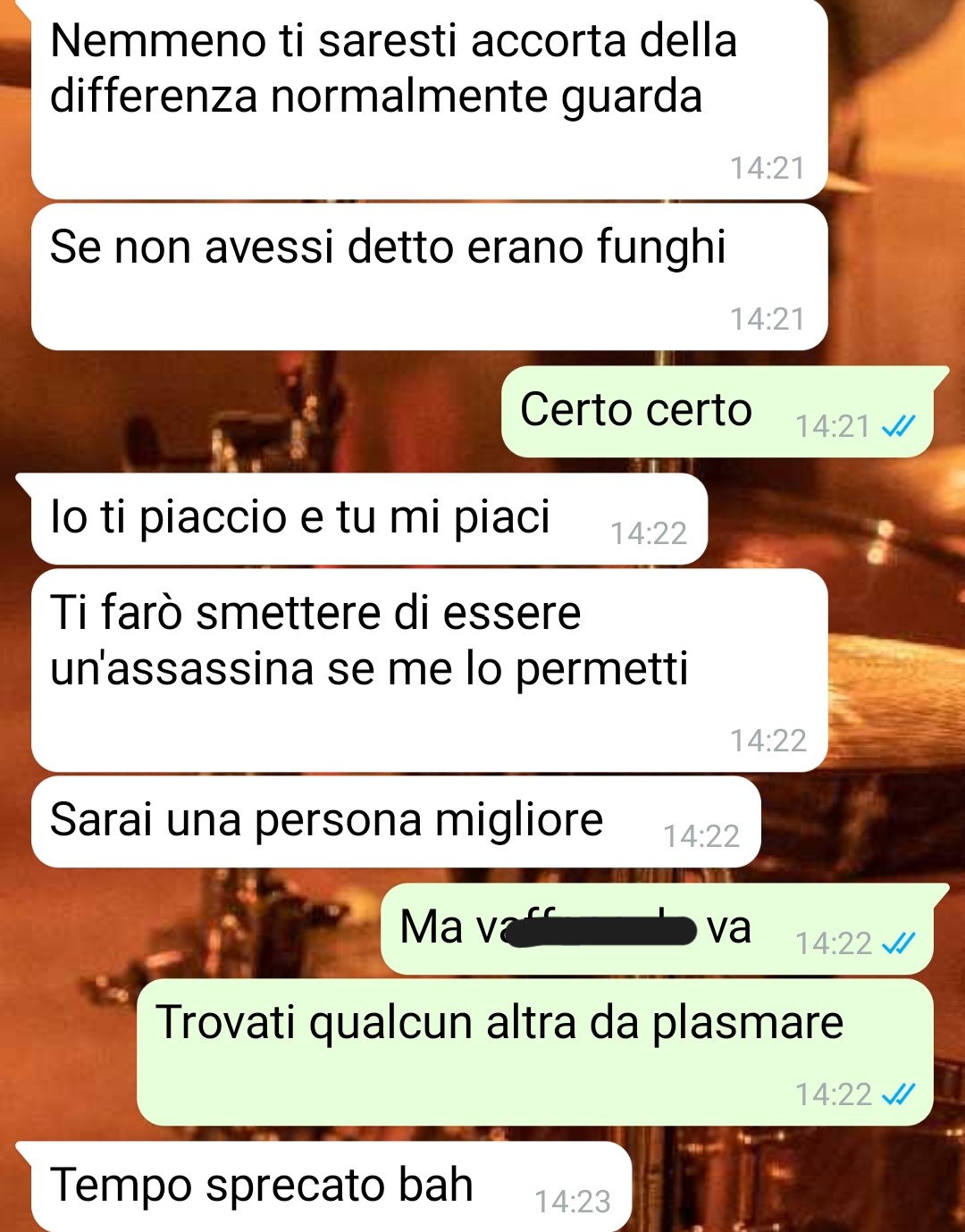Tap the 14:22 timestamp under 'un'assassina' message
The height and width of the screenshot is (1232, 965).
pos(768,741)
